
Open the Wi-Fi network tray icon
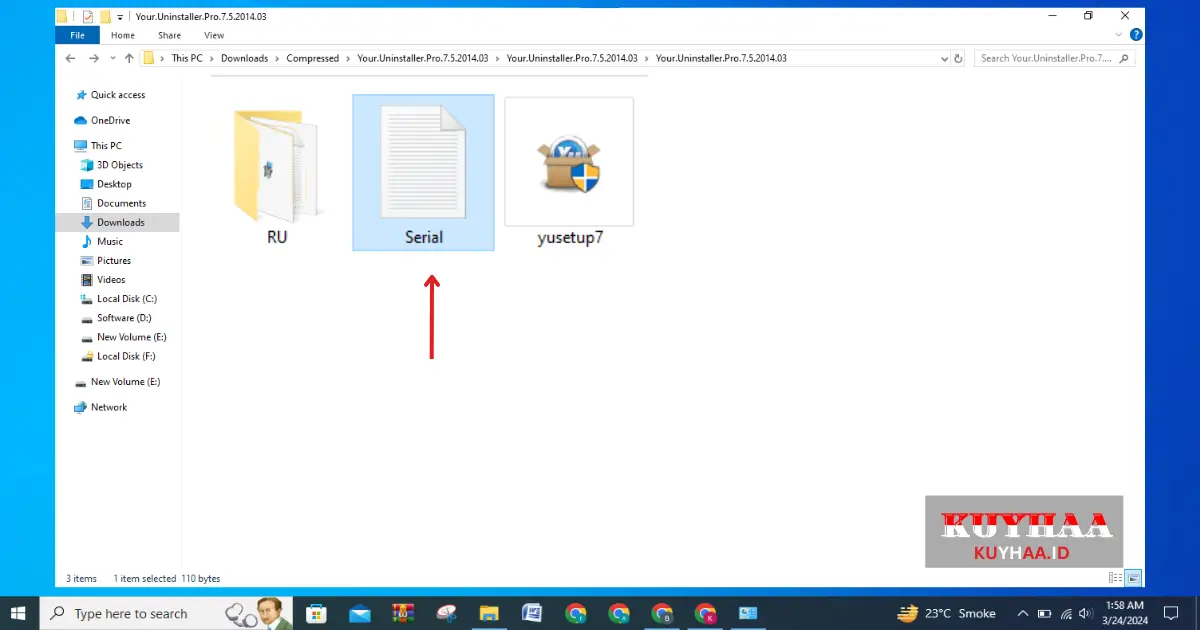[1066, 613]
